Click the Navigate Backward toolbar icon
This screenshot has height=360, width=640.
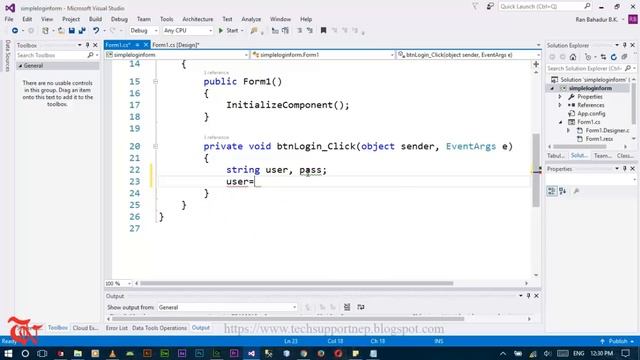pos(15,31)
